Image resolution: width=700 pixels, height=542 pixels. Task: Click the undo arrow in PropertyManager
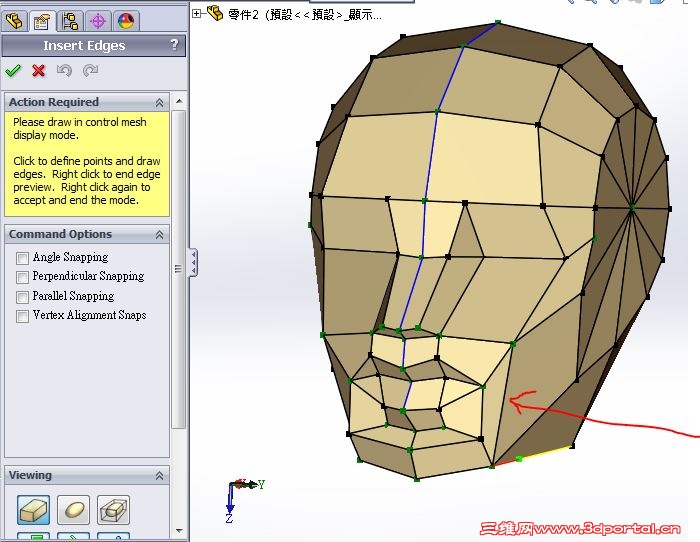64,71
